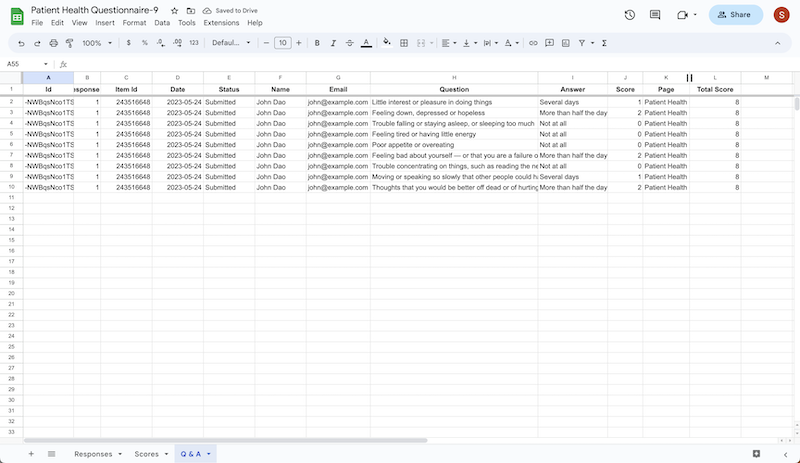Click the Borders icon
The width and height of the screenshot is (800, 463).
pos(403,43)
